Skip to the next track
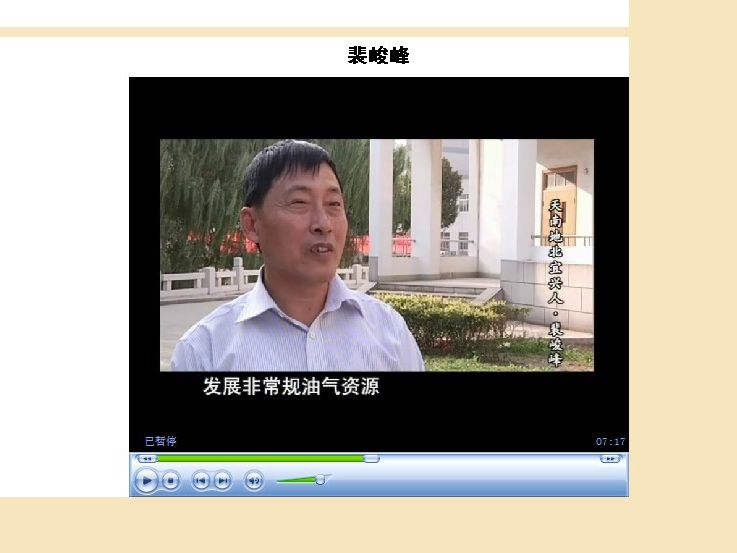Image resolution: width=737 pixels, height=553 pixels. [x=222, y=481]
